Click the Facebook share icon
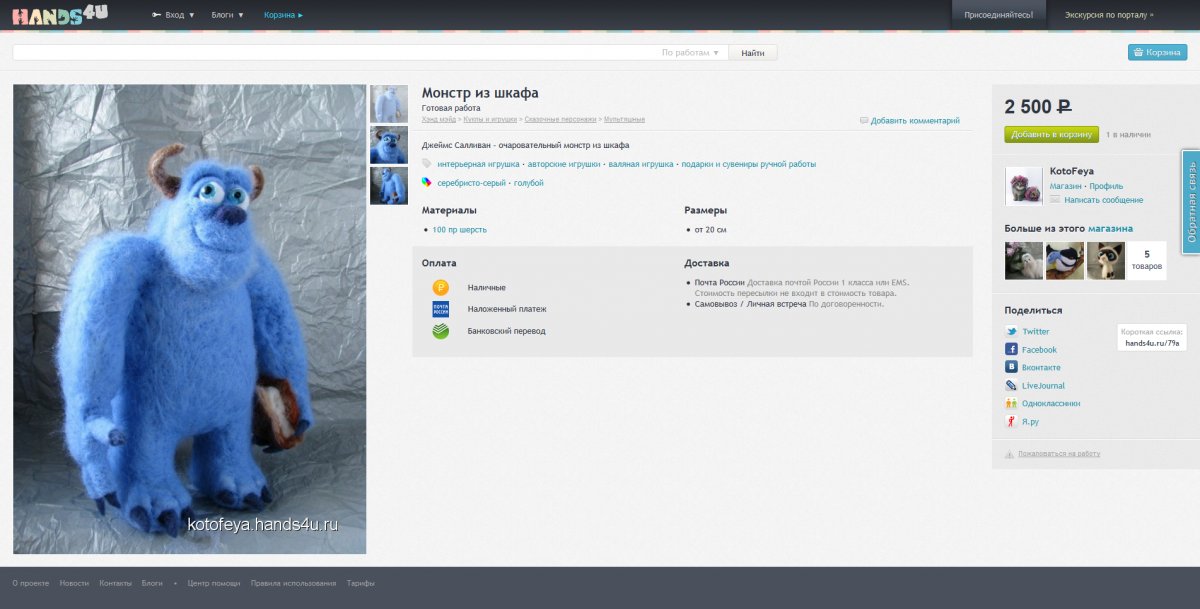 click(1011, 349)
